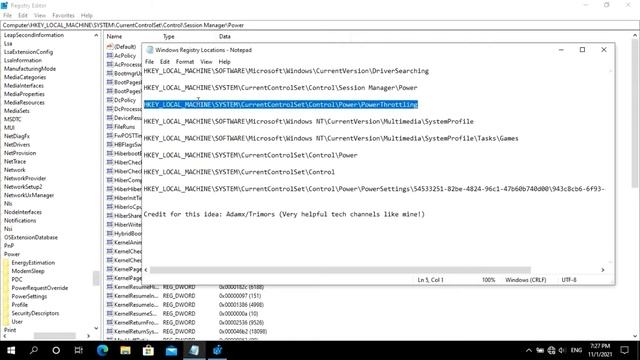Click the Registry Editor title bar icon
Screen dimensions: 640x360
(x=4, y=5)
